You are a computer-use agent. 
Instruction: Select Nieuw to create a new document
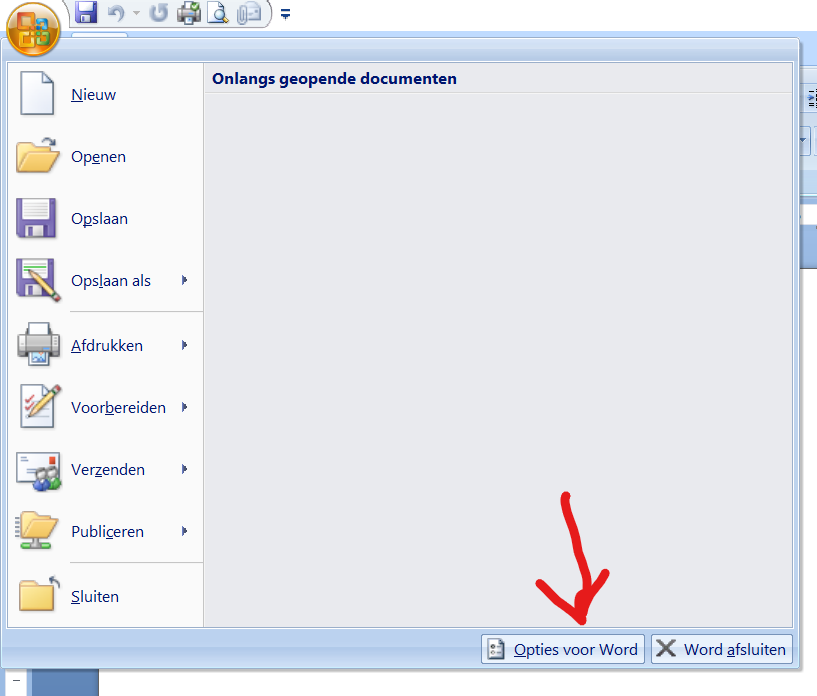pos(93,95)
